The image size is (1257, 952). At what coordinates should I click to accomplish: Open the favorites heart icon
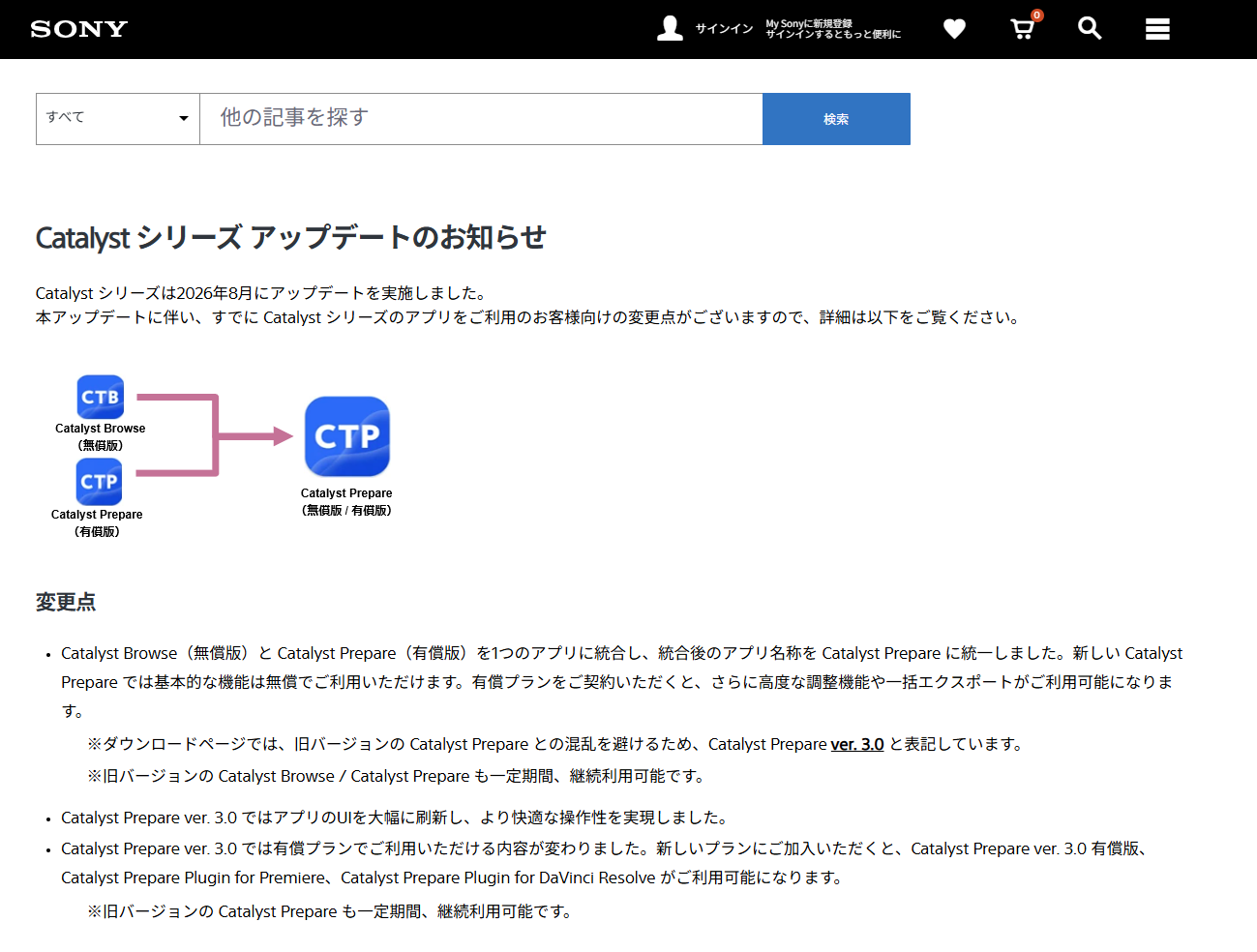pyautogui.click(x=954, y=29)
